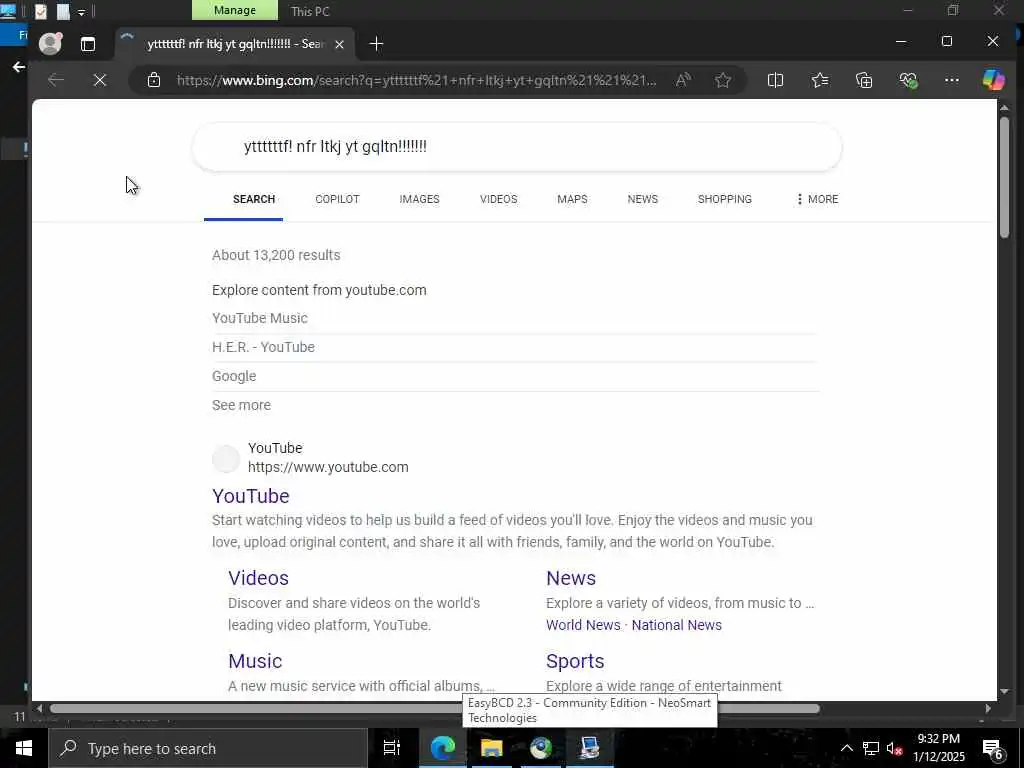The width and height of the screenshot is (1024, 768).
Task: Switch to the SHOPPING tab
Action: pyautogui.click(x=724, y=199)
